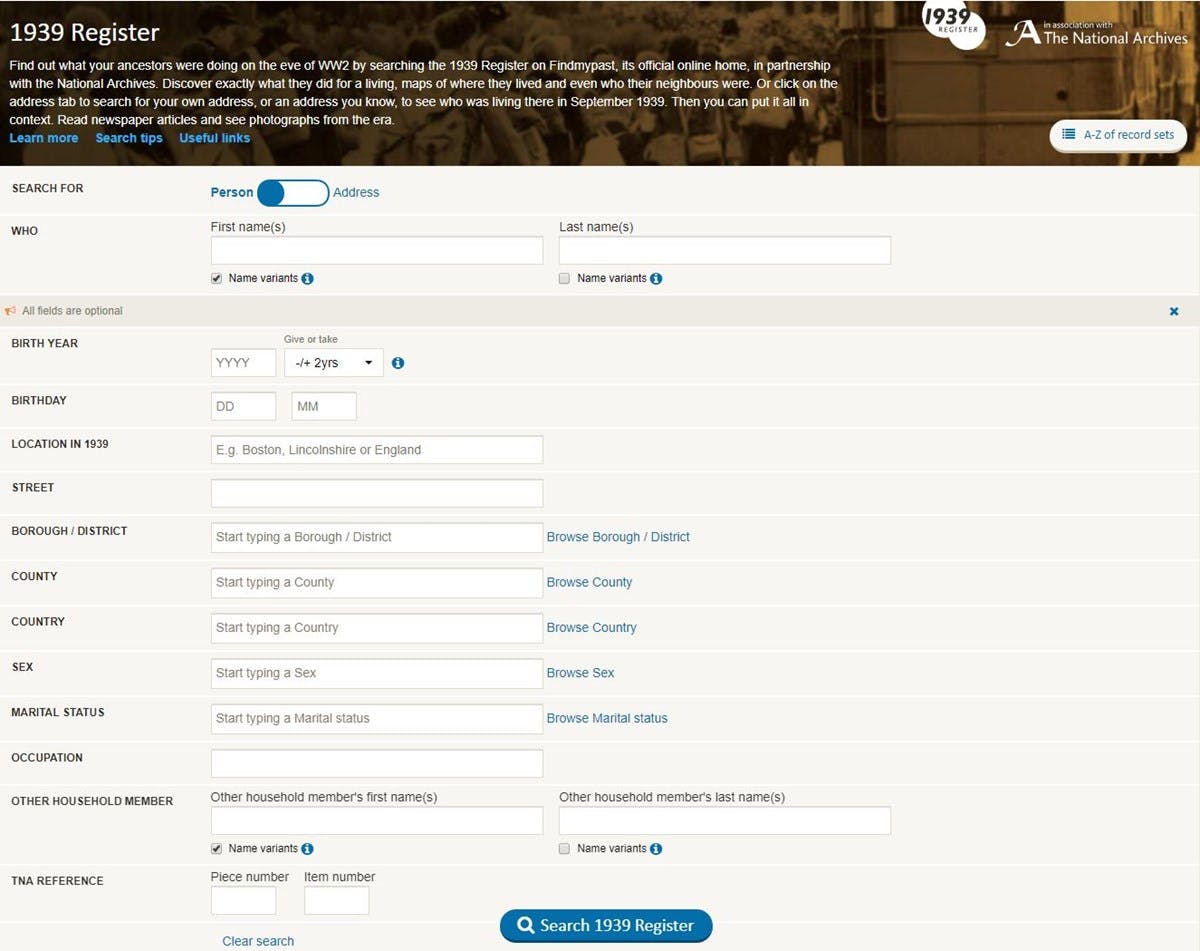Click info icon for household last name variants
The width and height of the screenshot is (1200, 951).
coord(656,849)
